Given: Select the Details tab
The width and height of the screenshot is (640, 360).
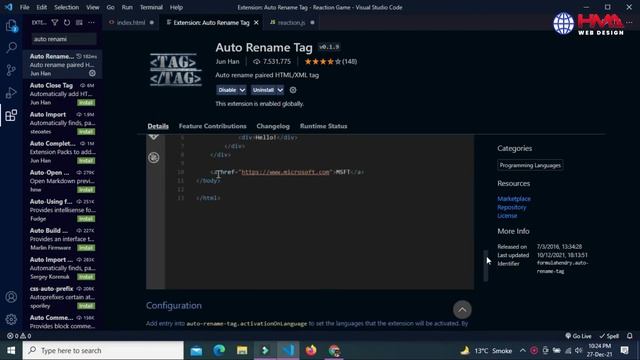Looking at the screenshot, I should pos(158,126).
